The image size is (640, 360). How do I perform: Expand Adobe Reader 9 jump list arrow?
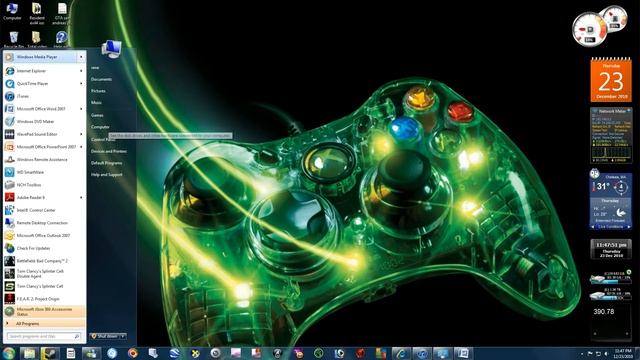pyautogui.click(x=81, y=198)
